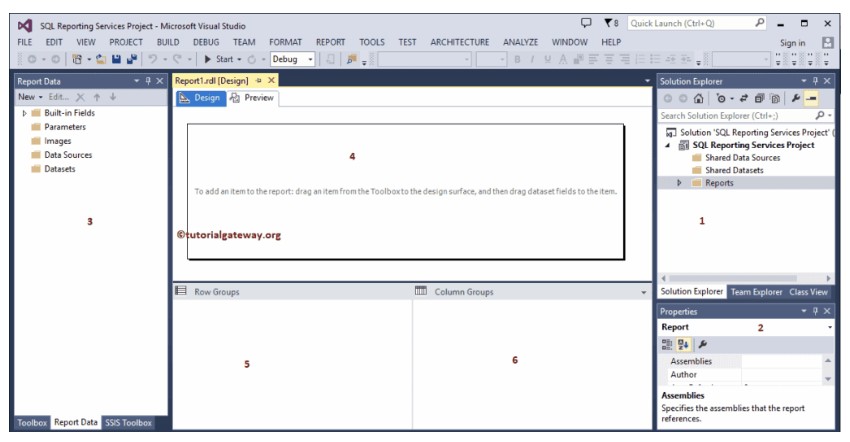Click the Categorized view icon in Properties

click(x=667, y=344)
